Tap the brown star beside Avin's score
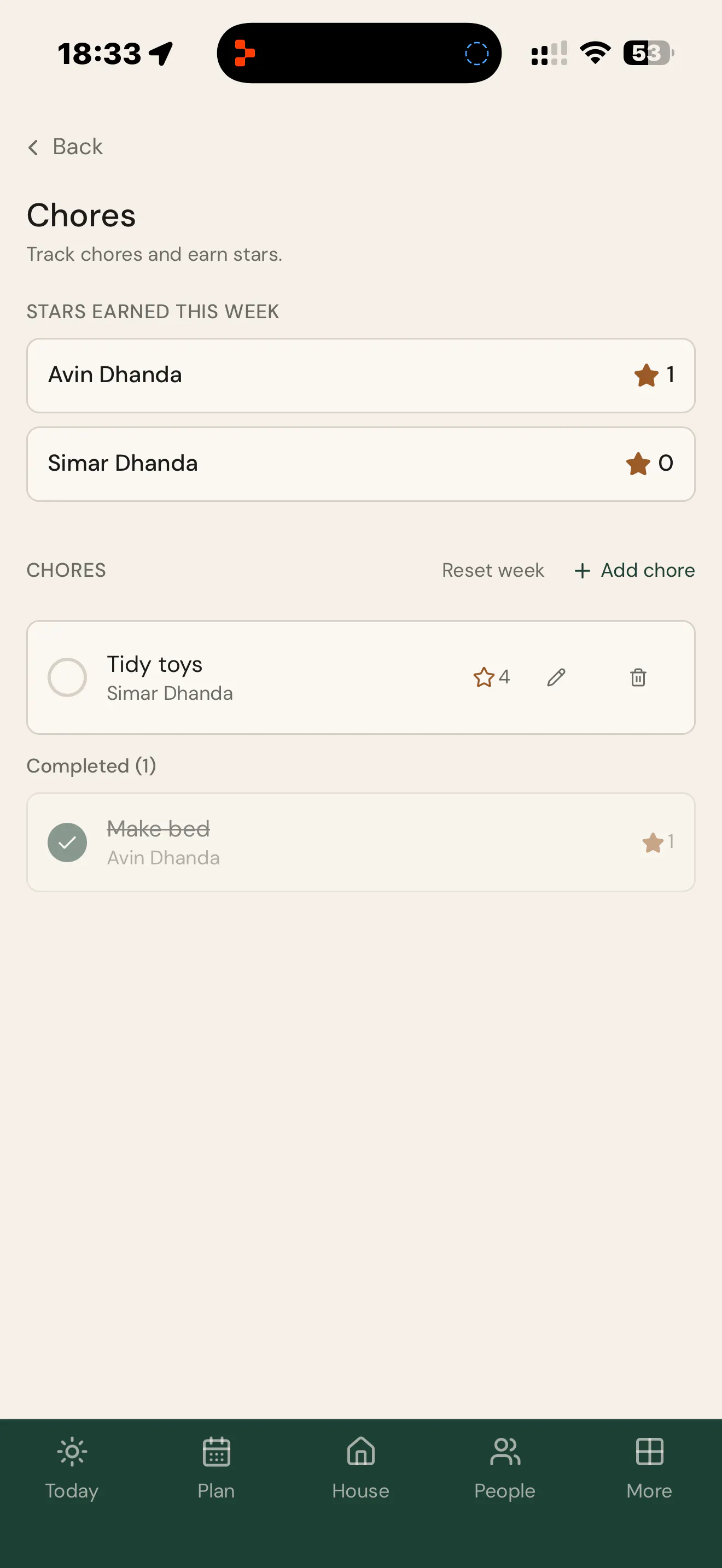The width and height of the screenshot is (722, 1568). pyautogui.click(x=646, y=375)
